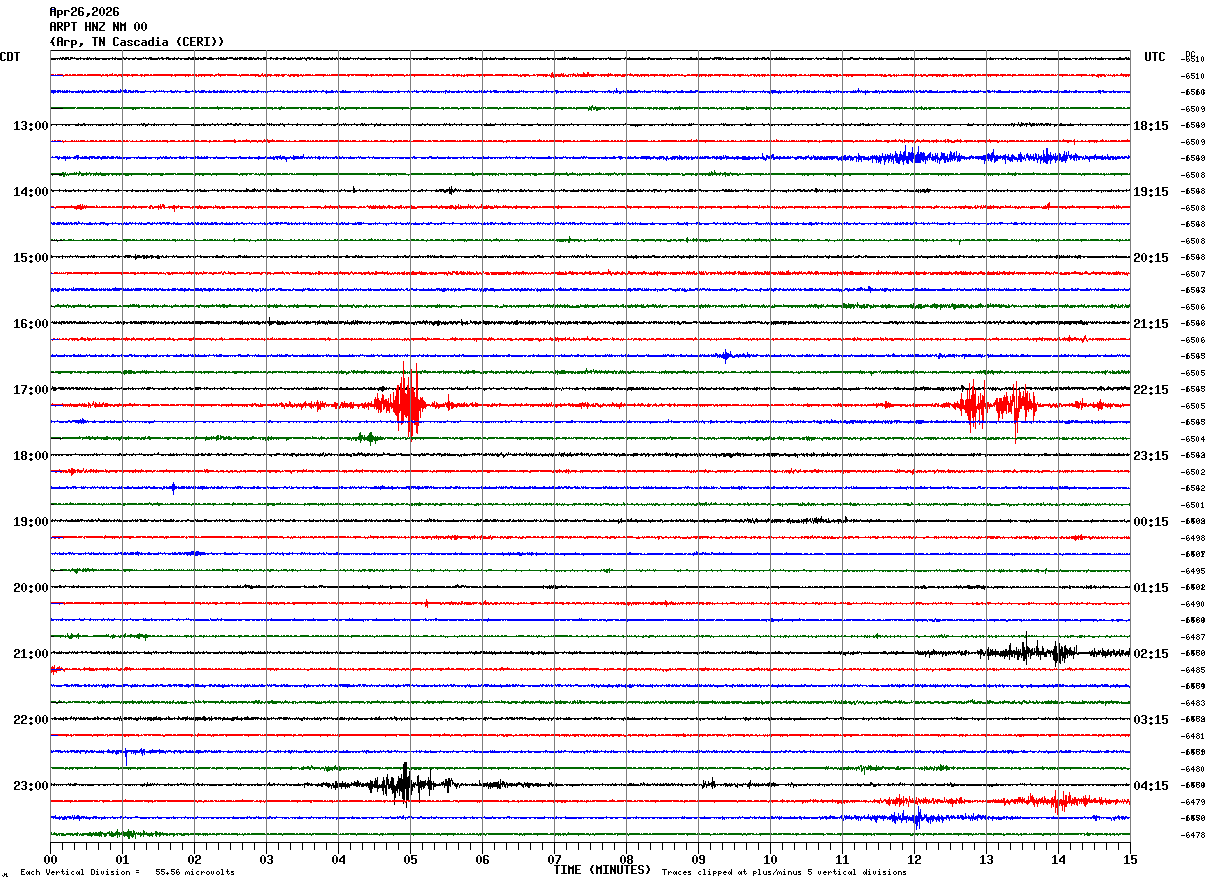Click minute 01 on the time axis
Viewport: 1210px width, 886px height.
pos(123,860)
